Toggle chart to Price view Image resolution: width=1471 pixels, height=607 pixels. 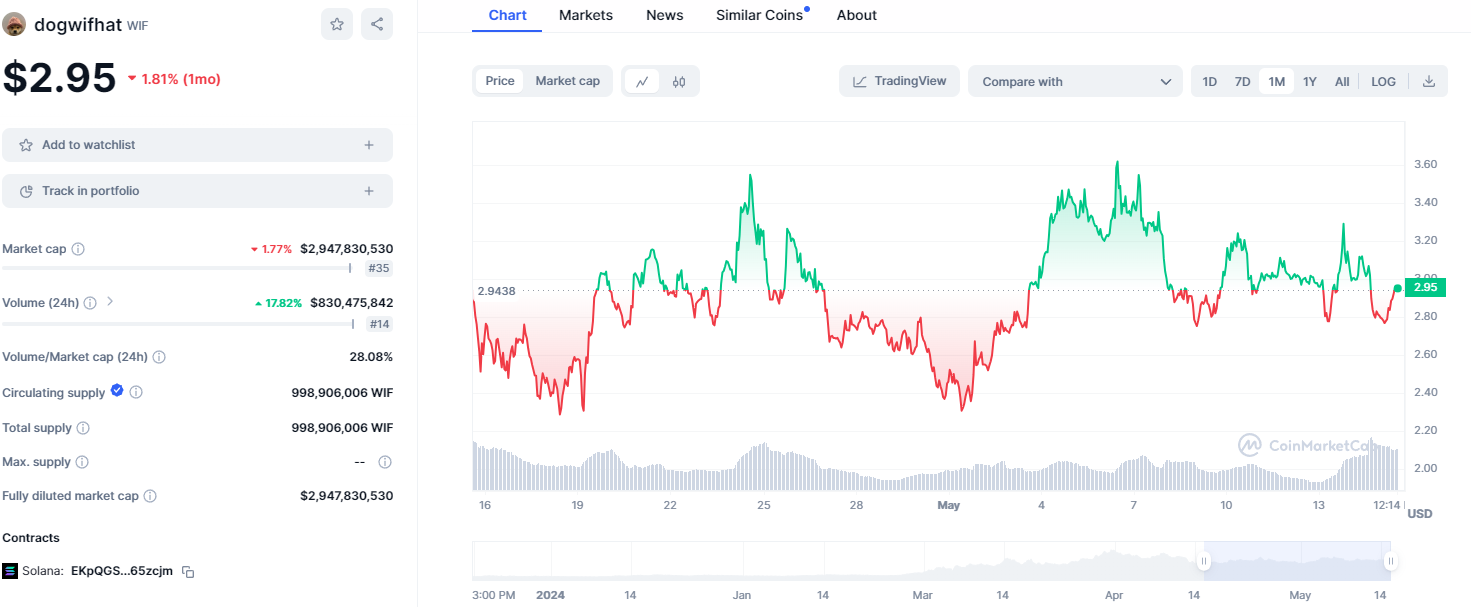[500, 81]
